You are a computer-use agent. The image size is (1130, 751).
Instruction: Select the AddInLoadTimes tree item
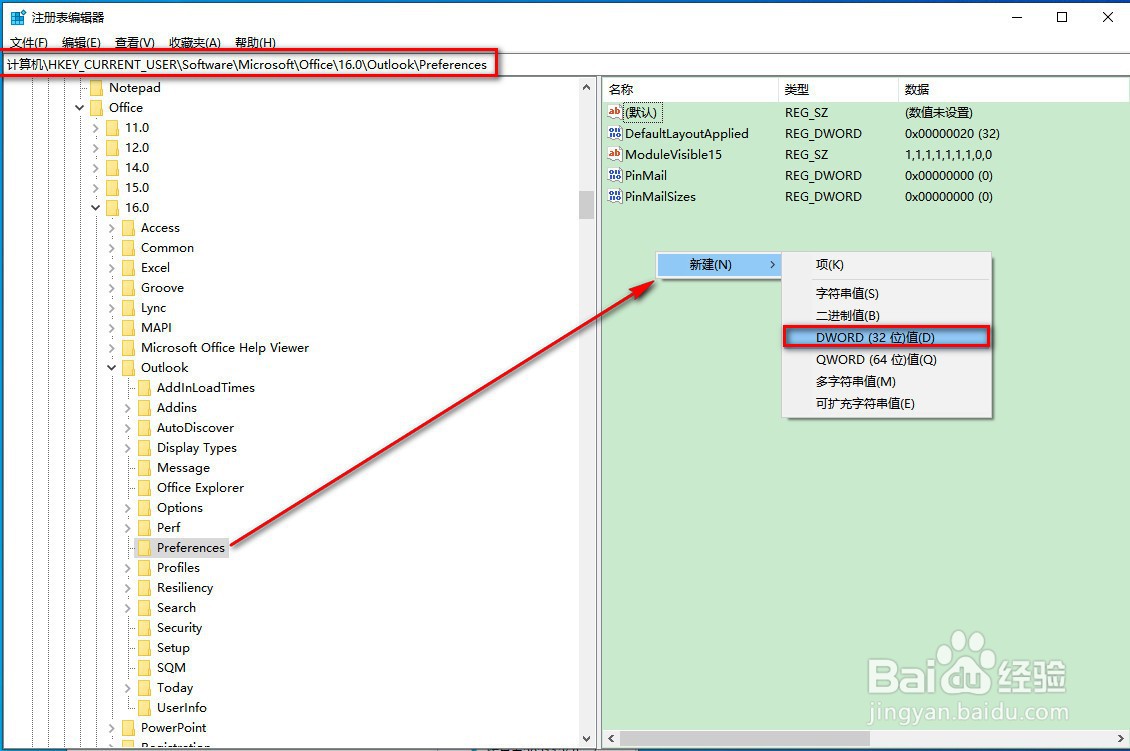206,388
